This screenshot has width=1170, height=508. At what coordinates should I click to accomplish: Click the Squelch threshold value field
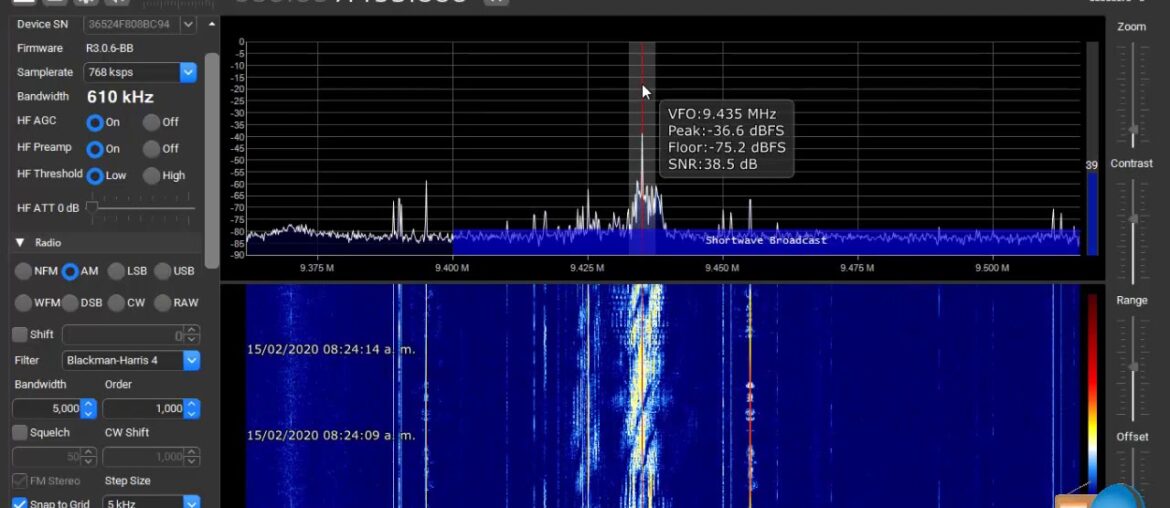click(x=47, y=457)
